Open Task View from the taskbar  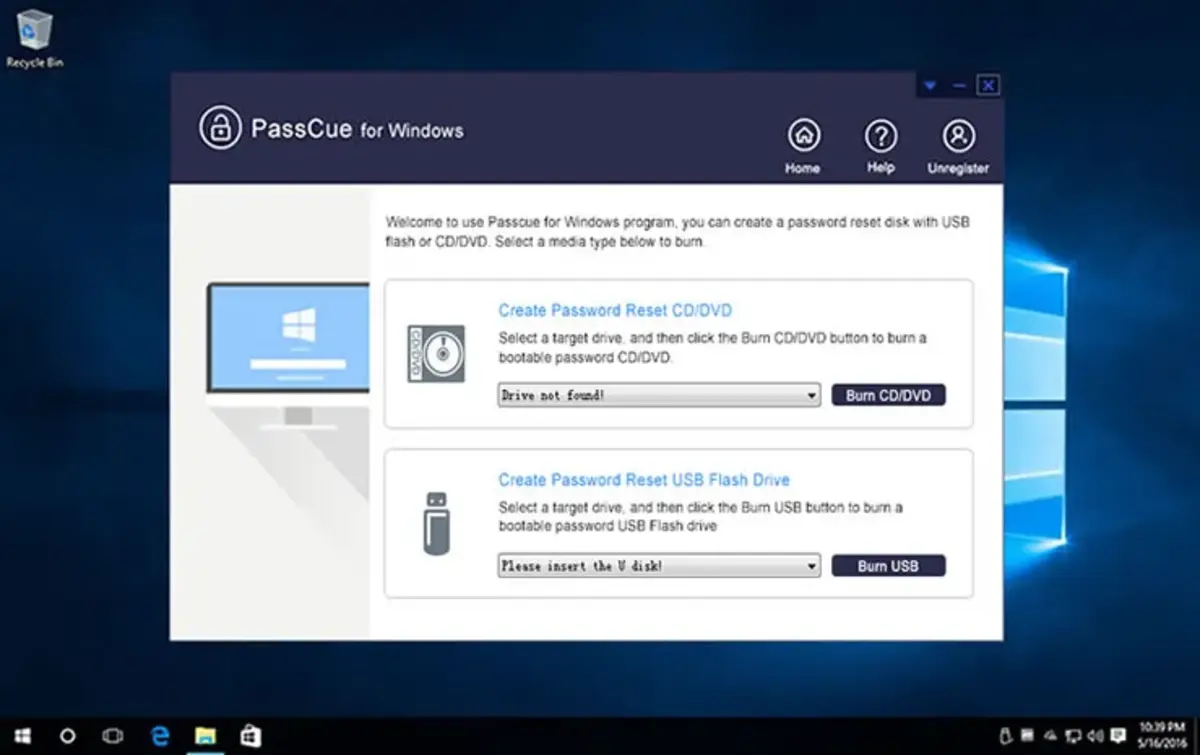click(x=113, y=736)
